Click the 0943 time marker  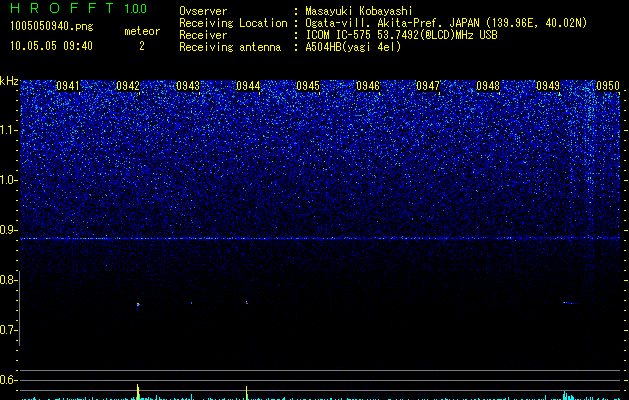point(188,86)
